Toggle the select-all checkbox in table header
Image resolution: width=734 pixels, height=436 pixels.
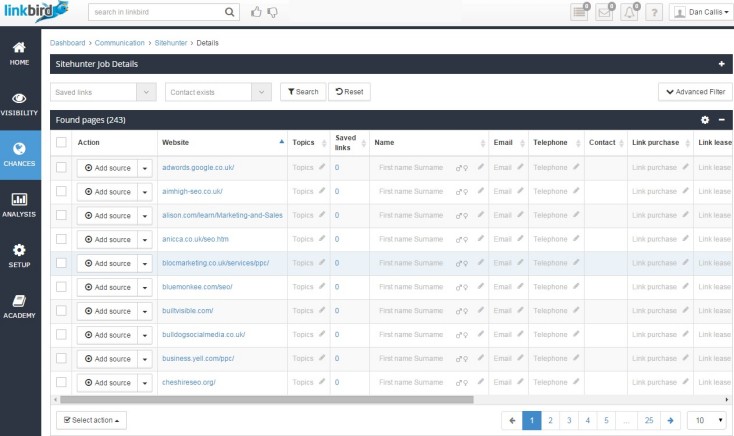point(61,142)
